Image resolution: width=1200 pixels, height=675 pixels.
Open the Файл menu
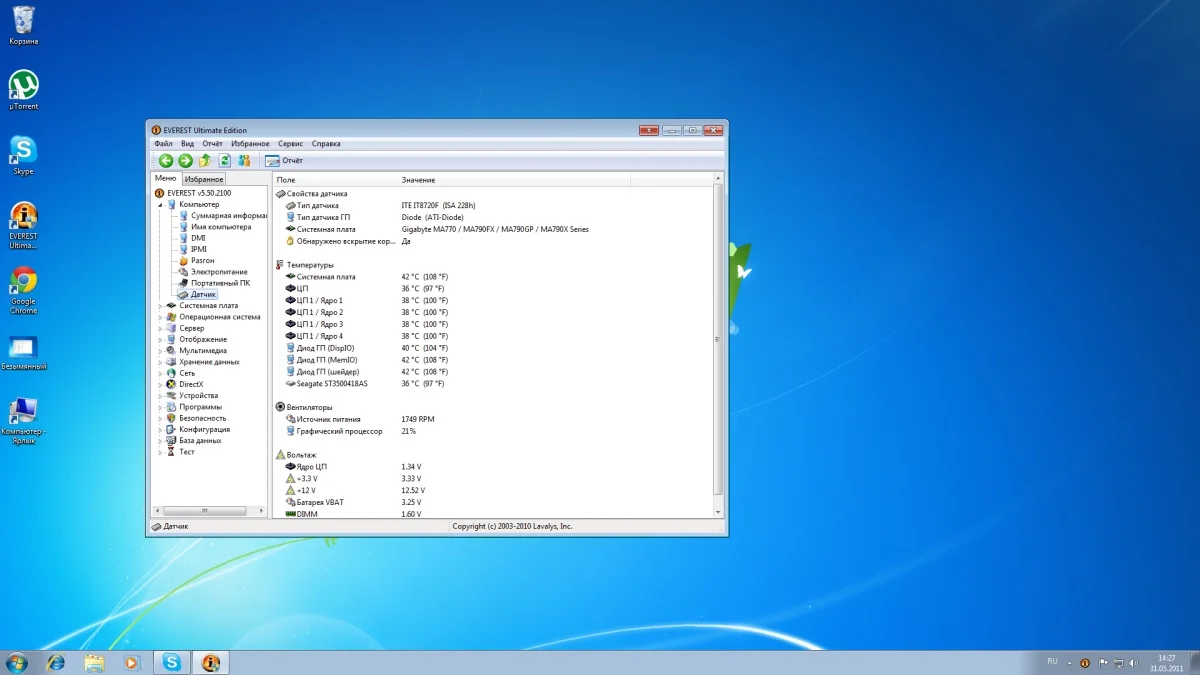click(163, 144)
